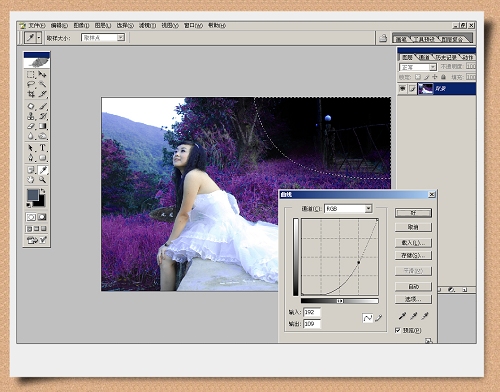This screenshot has height=392, width=500.
Task: Open the Window menu
Action: pos(193,25)
